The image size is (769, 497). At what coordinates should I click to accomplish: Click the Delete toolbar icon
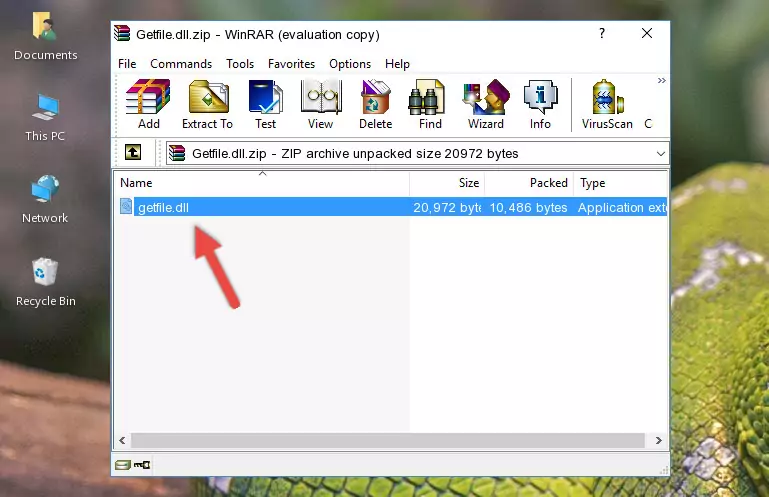376,105
